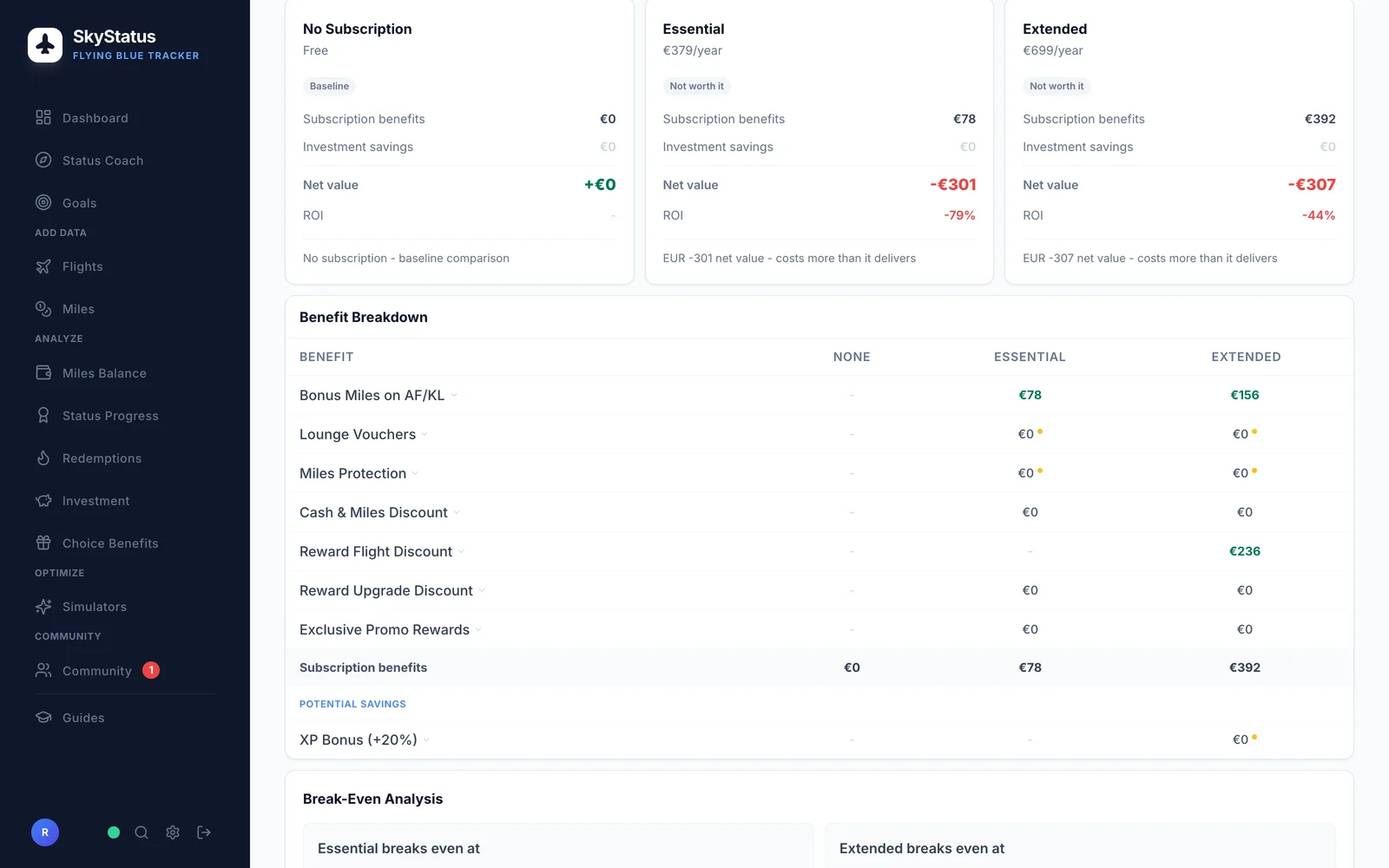Click the Extended €699/year price text
Image resolution: width=1389 pixels, height=868 pixels.
pos(1052,50)
